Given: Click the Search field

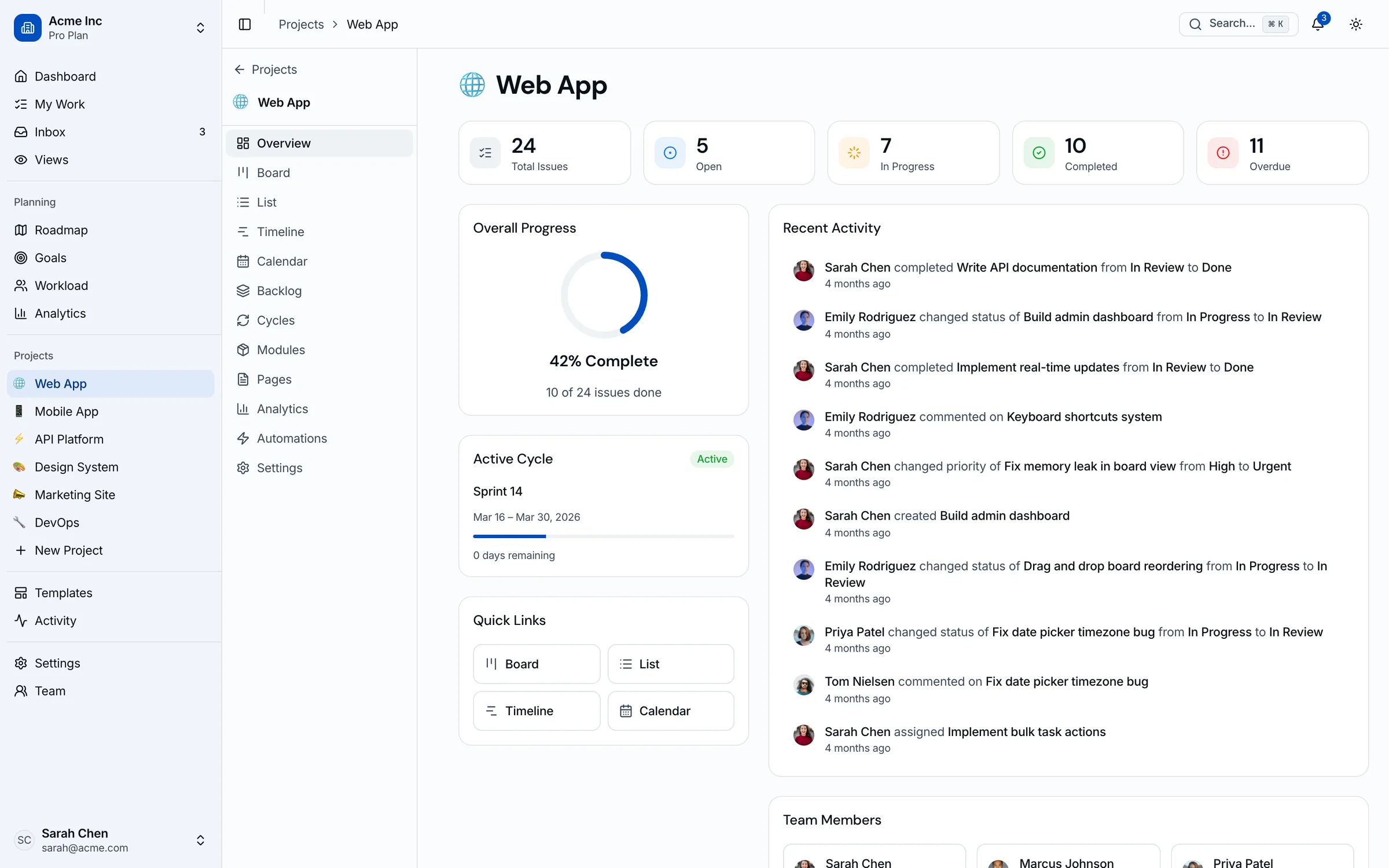Looking at the screenshot, I should pos(1238,24).
